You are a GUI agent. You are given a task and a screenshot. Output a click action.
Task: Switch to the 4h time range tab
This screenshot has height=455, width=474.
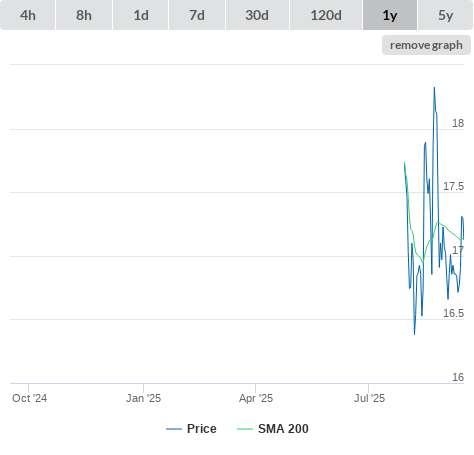coord(28,15)
